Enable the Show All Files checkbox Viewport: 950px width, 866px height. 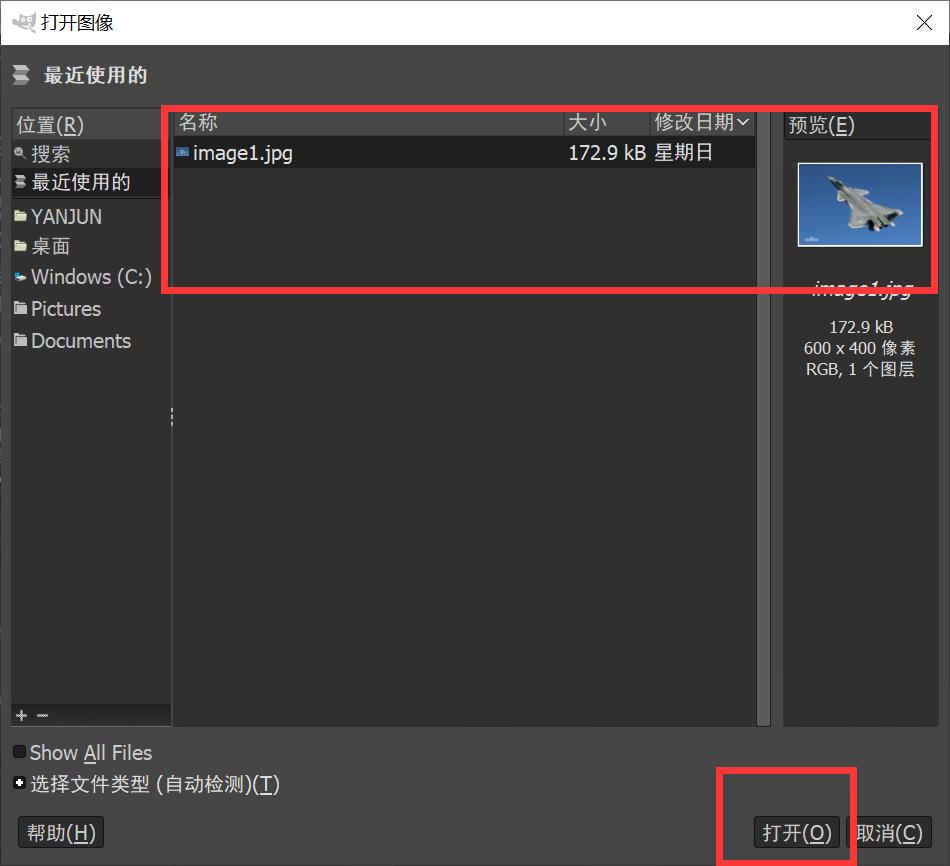point(19,752)
